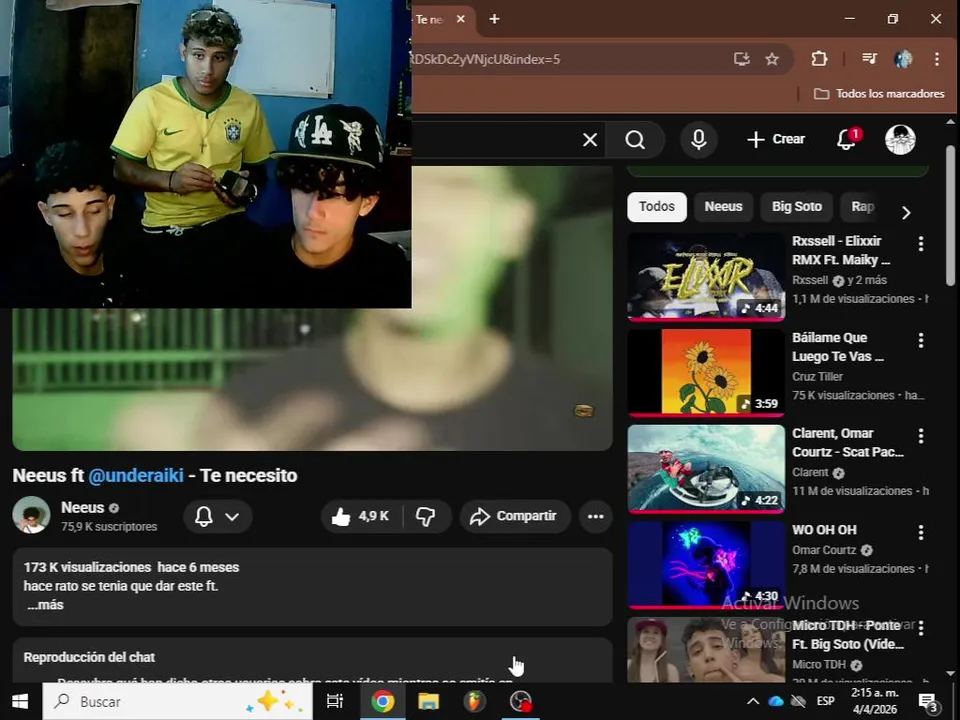Open the Windows Start menu
This screenshot has height=720, width=960.
(x=20, y=702)
